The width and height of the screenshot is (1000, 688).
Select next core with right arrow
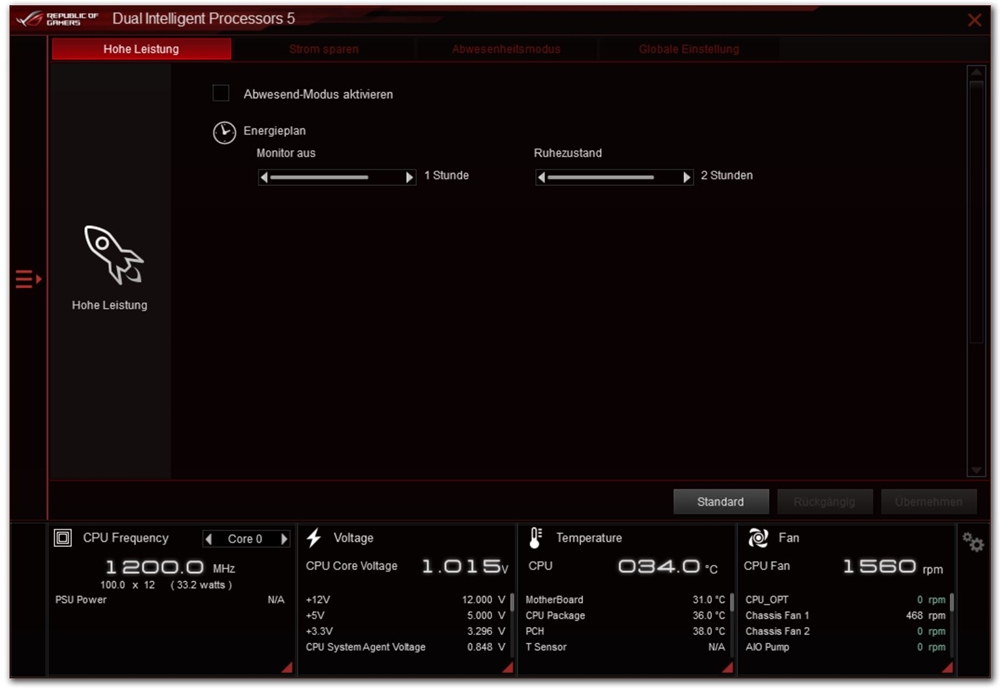284,539
